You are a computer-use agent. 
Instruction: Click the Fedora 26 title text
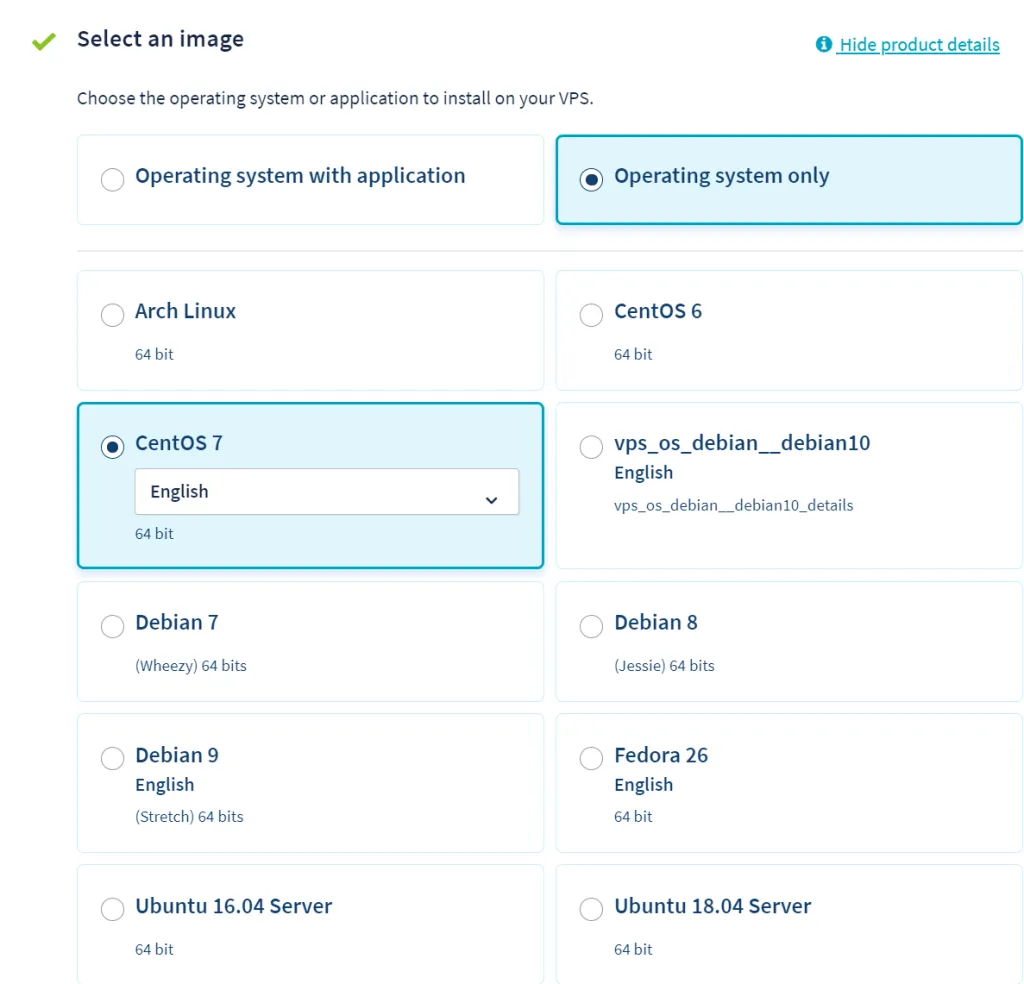661,755
